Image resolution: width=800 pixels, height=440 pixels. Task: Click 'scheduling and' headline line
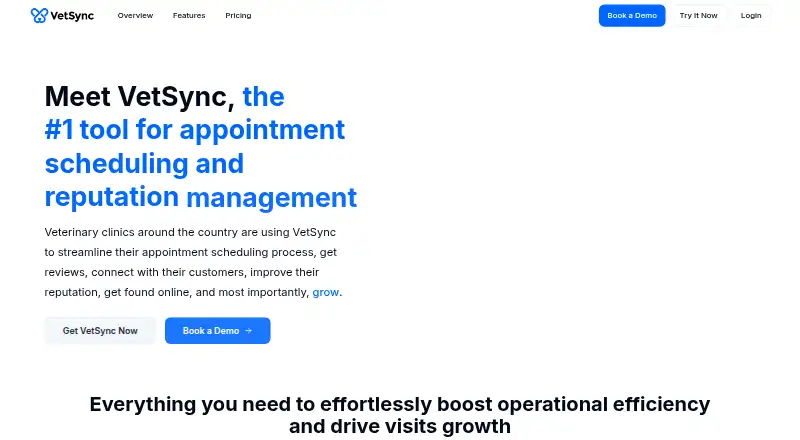click(144, 163)
